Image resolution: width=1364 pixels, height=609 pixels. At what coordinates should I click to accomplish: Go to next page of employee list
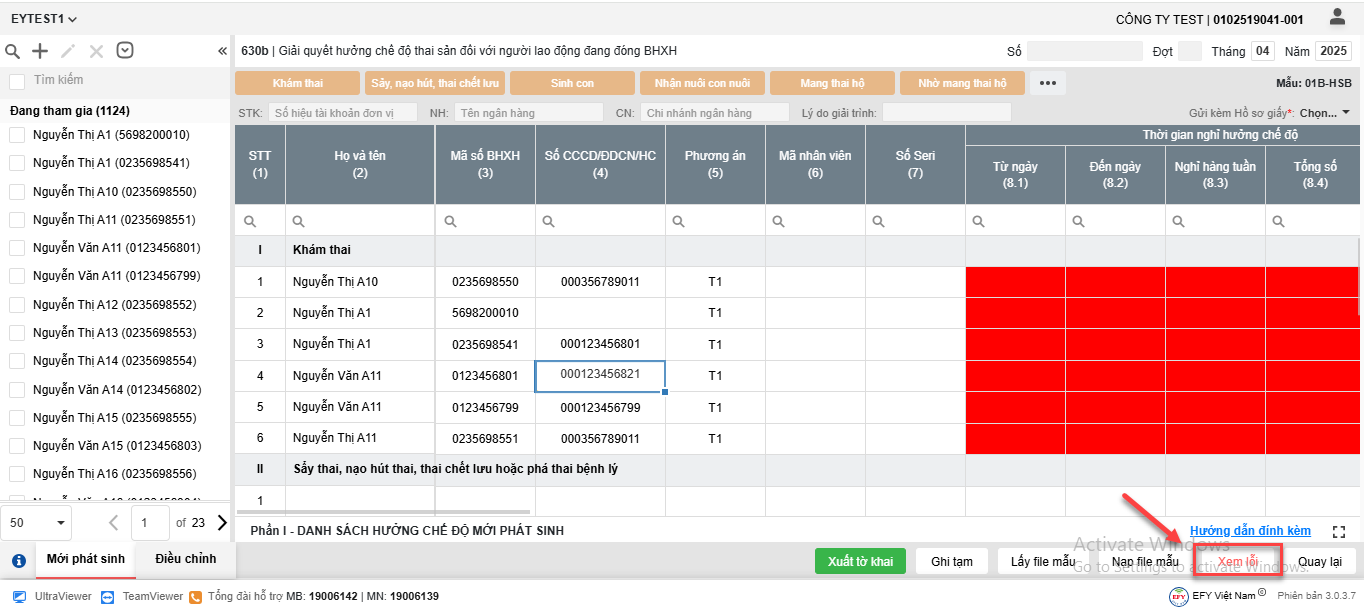tap(222, 522)
